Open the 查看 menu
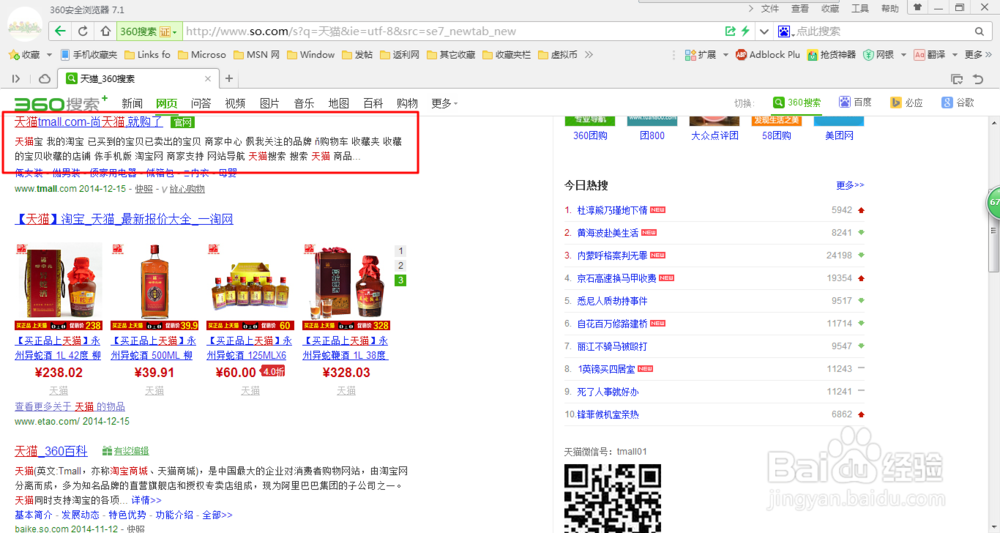The width and height of the screenshot is (1000, 533). 800,8
